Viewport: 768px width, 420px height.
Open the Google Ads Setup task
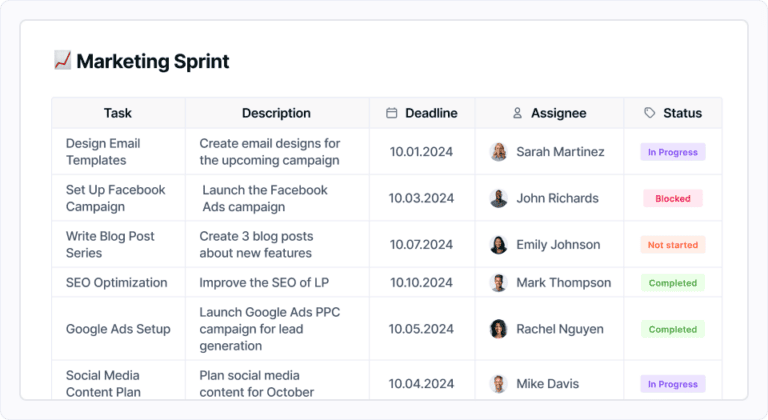pos(118,329)
